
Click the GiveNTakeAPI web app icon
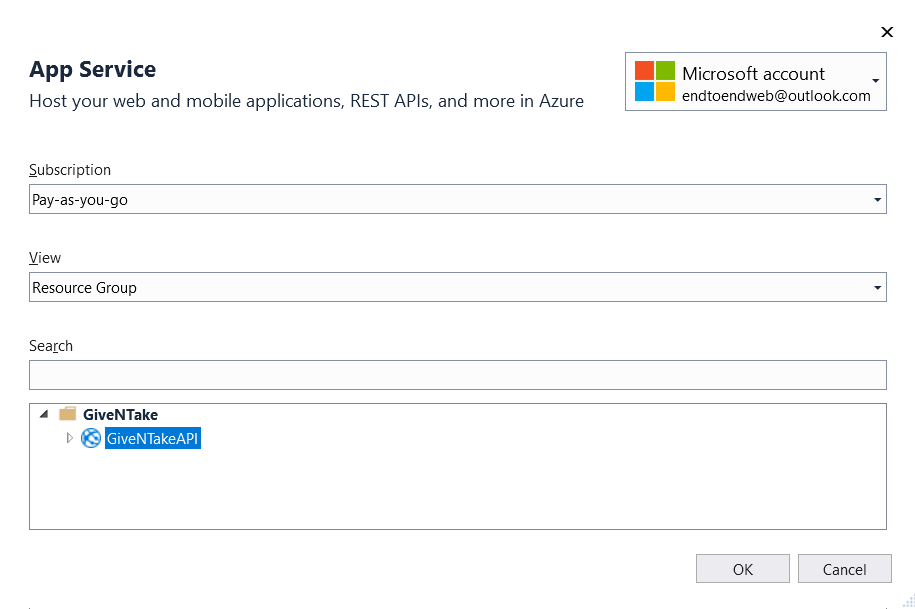point(90,438)
